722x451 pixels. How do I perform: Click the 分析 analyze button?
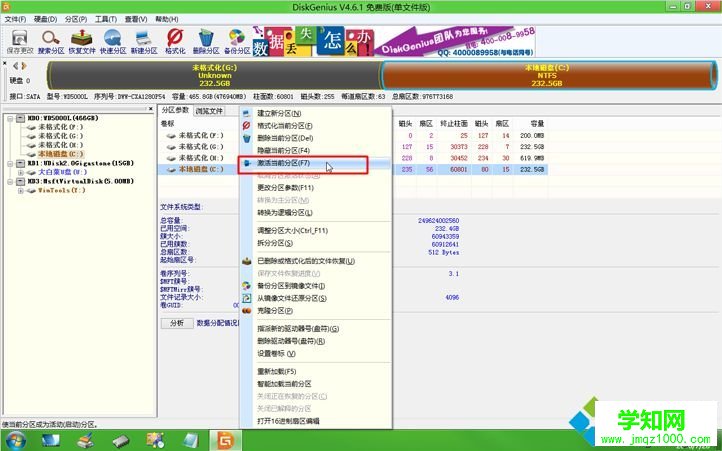pyautogui.click(x=177, y=323)
